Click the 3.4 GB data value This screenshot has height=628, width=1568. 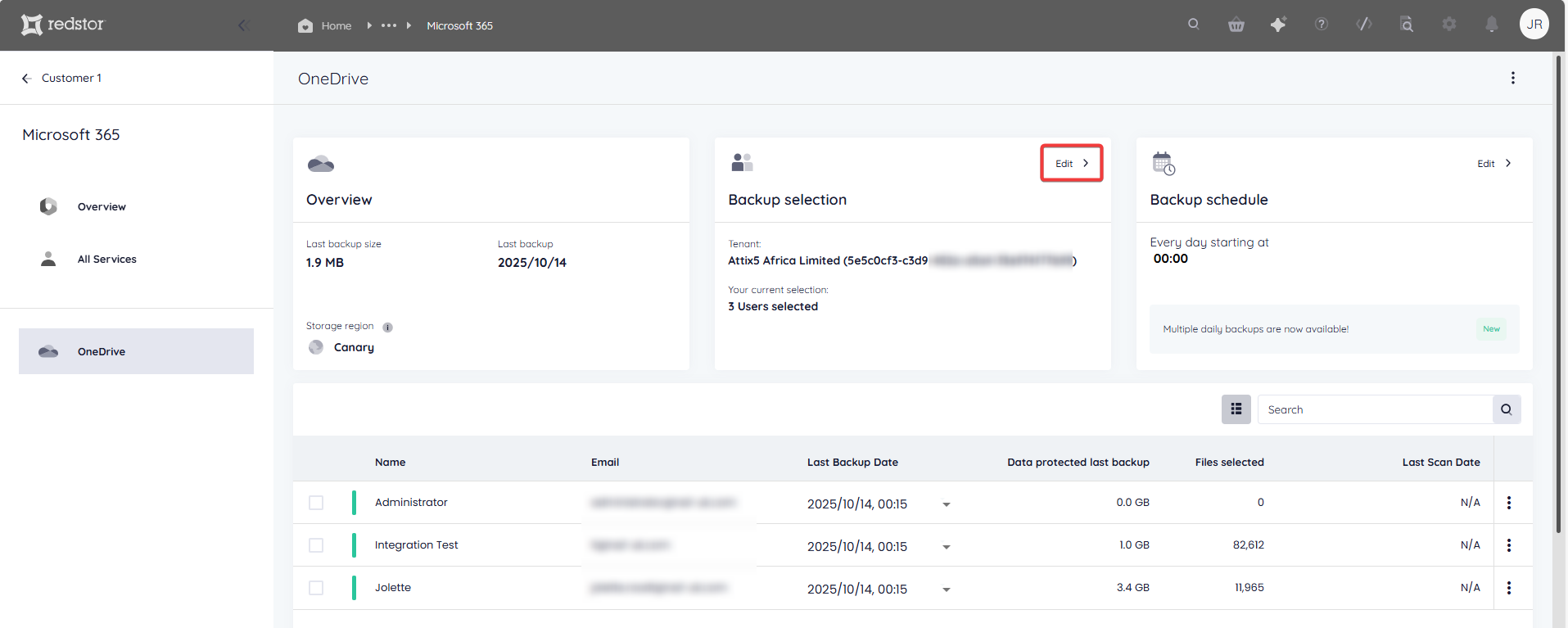click(x=1133, y=587)
